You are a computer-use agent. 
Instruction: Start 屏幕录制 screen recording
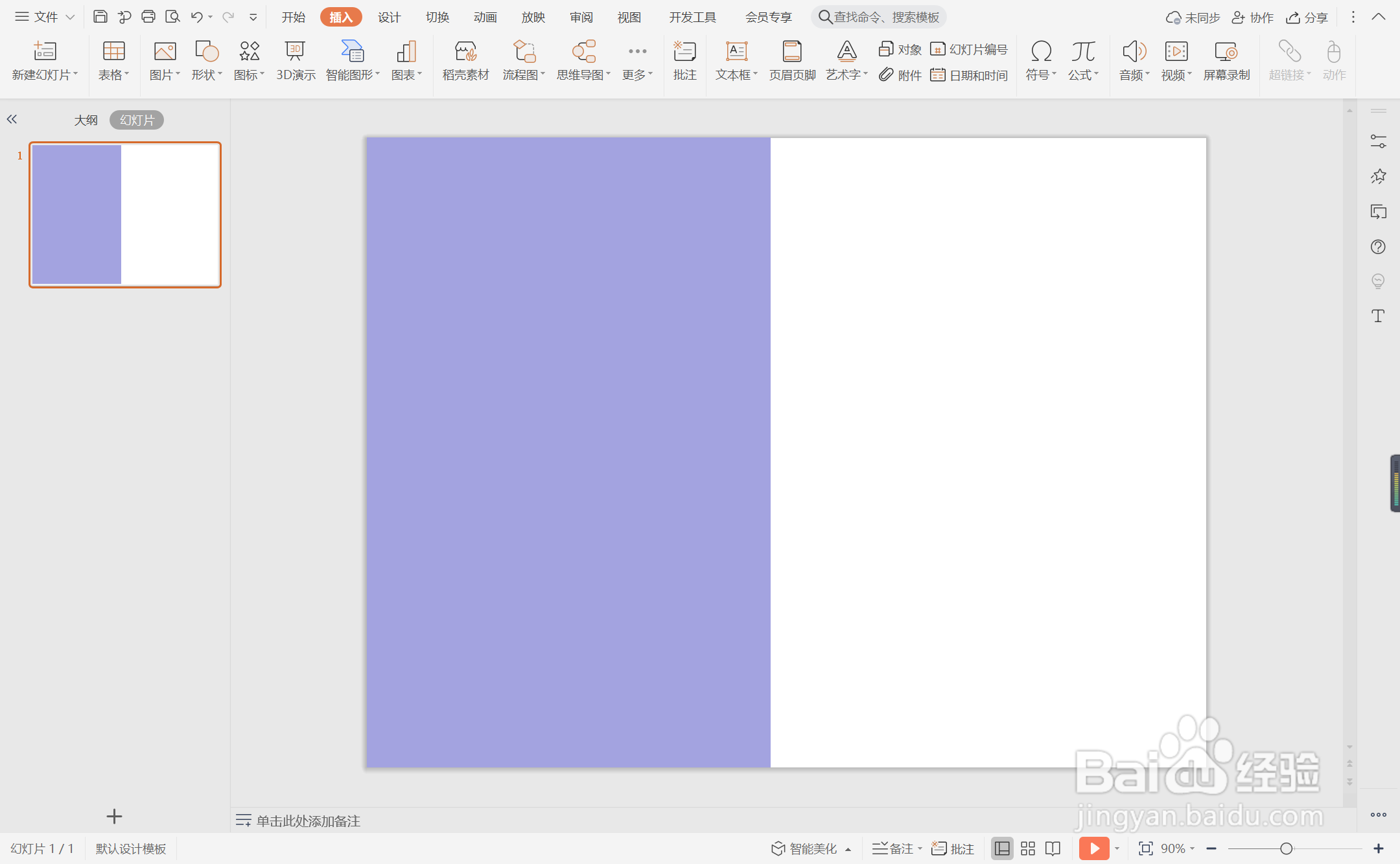point(1226,61)
